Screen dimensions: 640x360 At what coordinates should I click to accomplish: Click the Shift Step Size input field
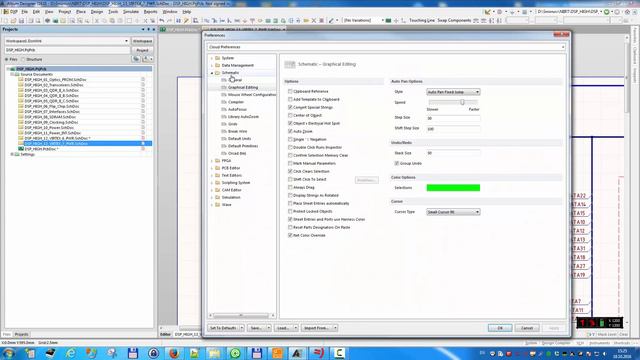[453, 129]
